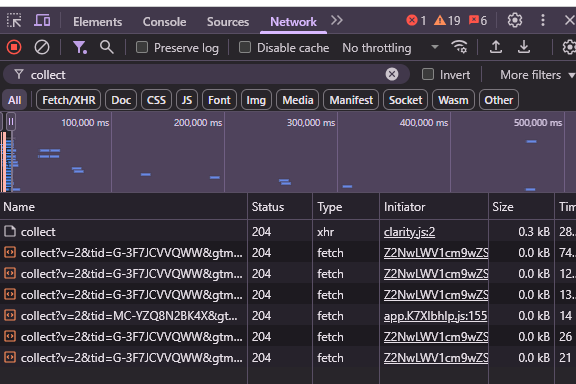Export HAR file download icon

(523, 47)
